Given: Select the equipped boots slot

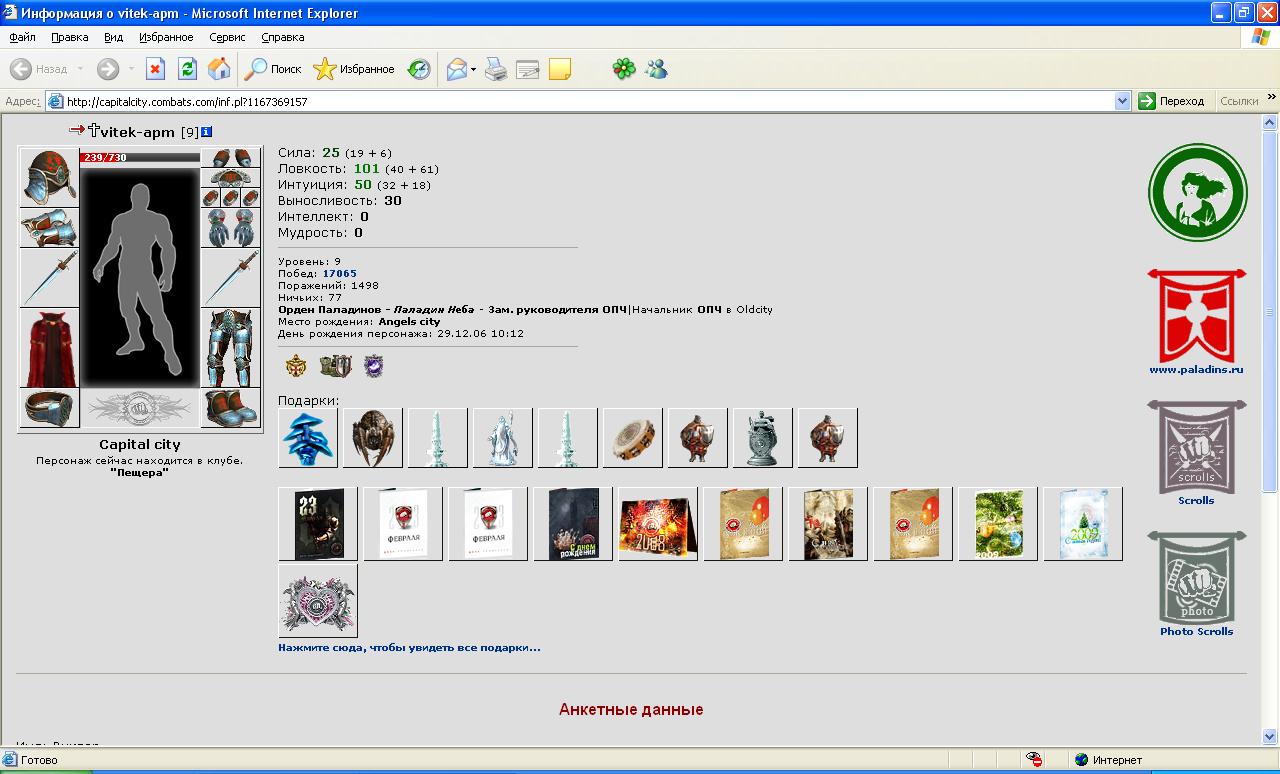Looking at the screenshot, I should [231, 408].
